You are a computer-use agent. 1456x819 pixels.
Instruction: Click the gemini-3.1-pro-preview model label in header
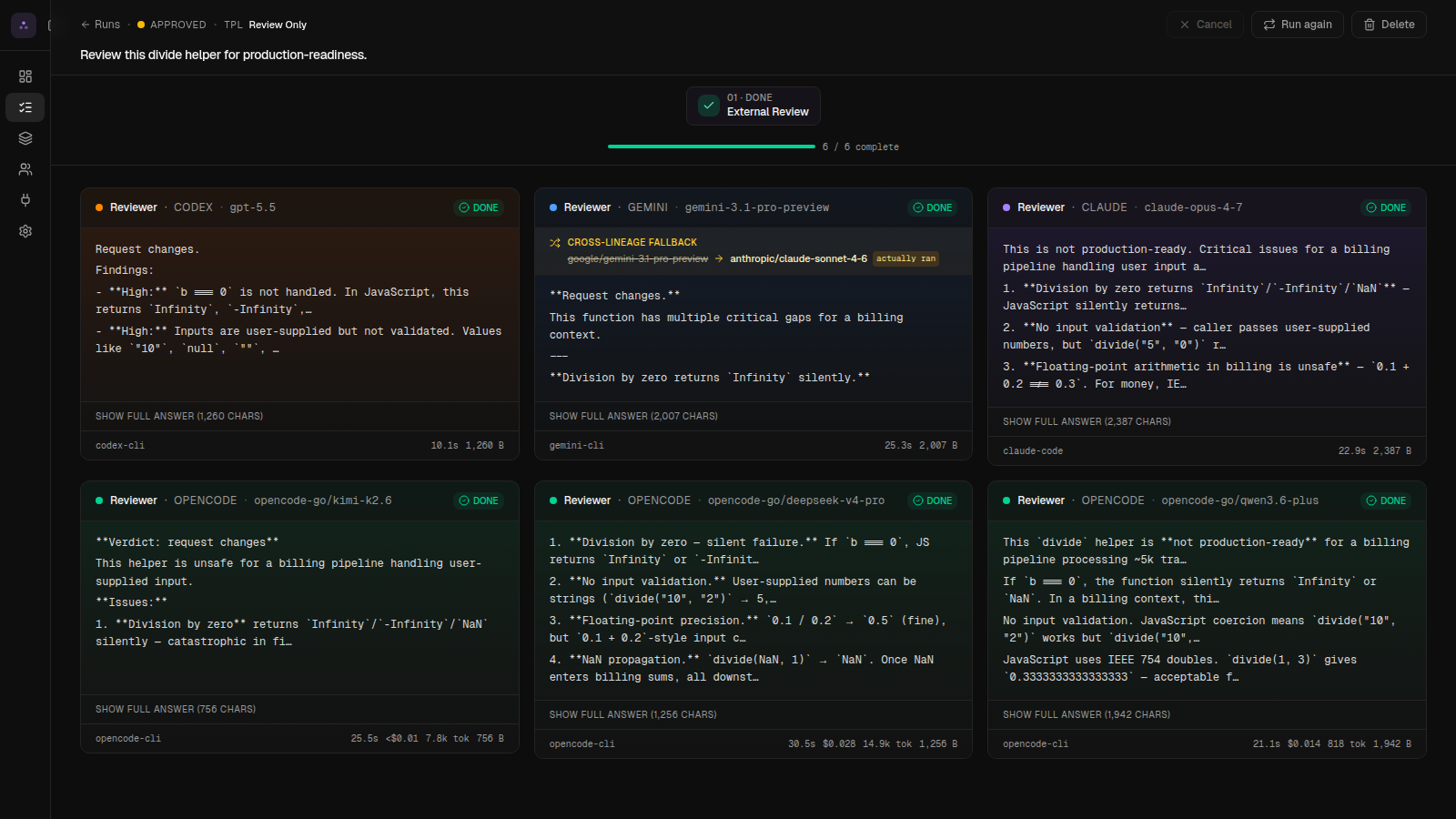pyautogui.click(x=757, y=207)
